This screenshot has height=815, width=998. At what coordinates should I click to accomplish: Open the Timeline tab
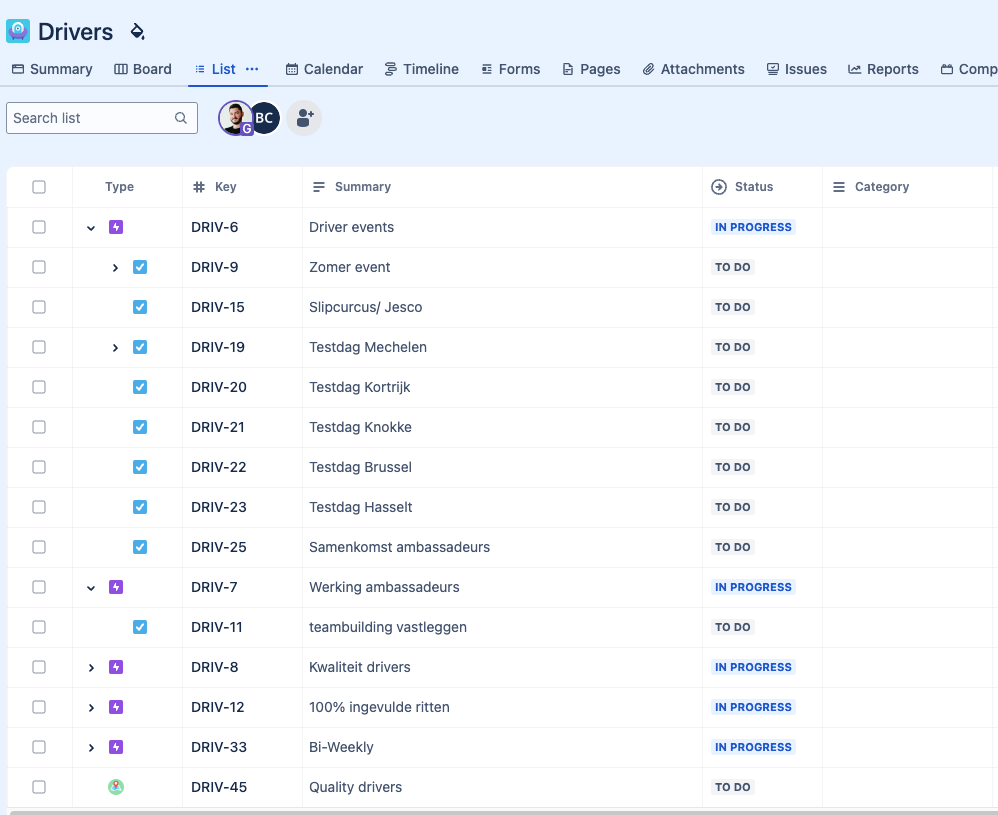[x=421, y=69]
